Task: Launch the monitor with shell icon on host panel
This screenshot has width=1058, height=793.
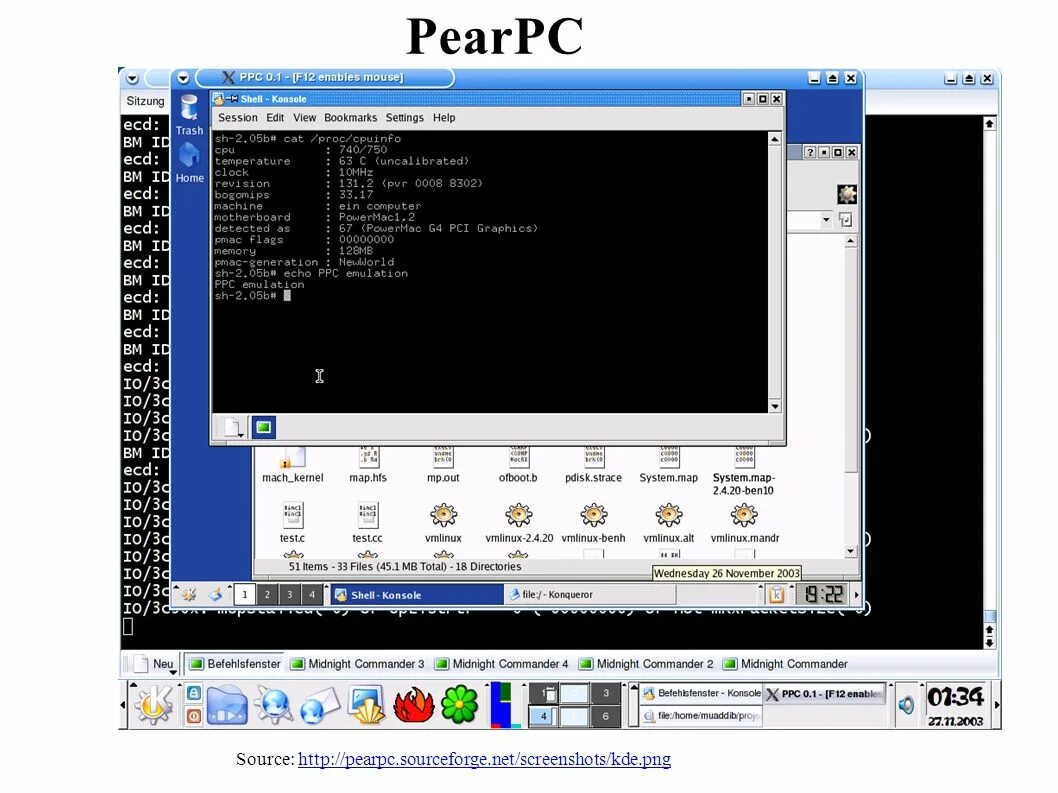Action: click(367, 705)
